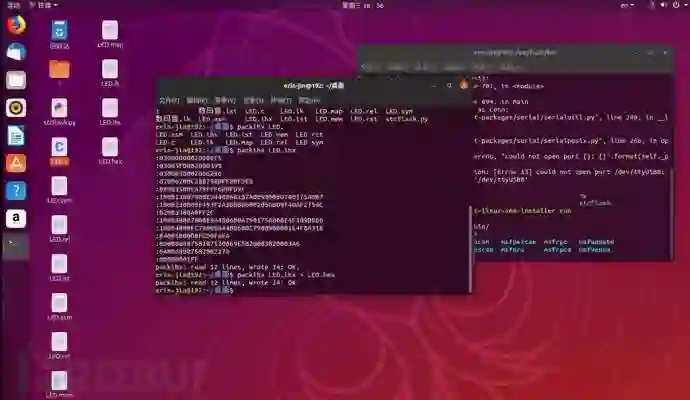Open the terminal app menu in the top bar
This screenshot has height=400, width=690.
pos(44,5)
